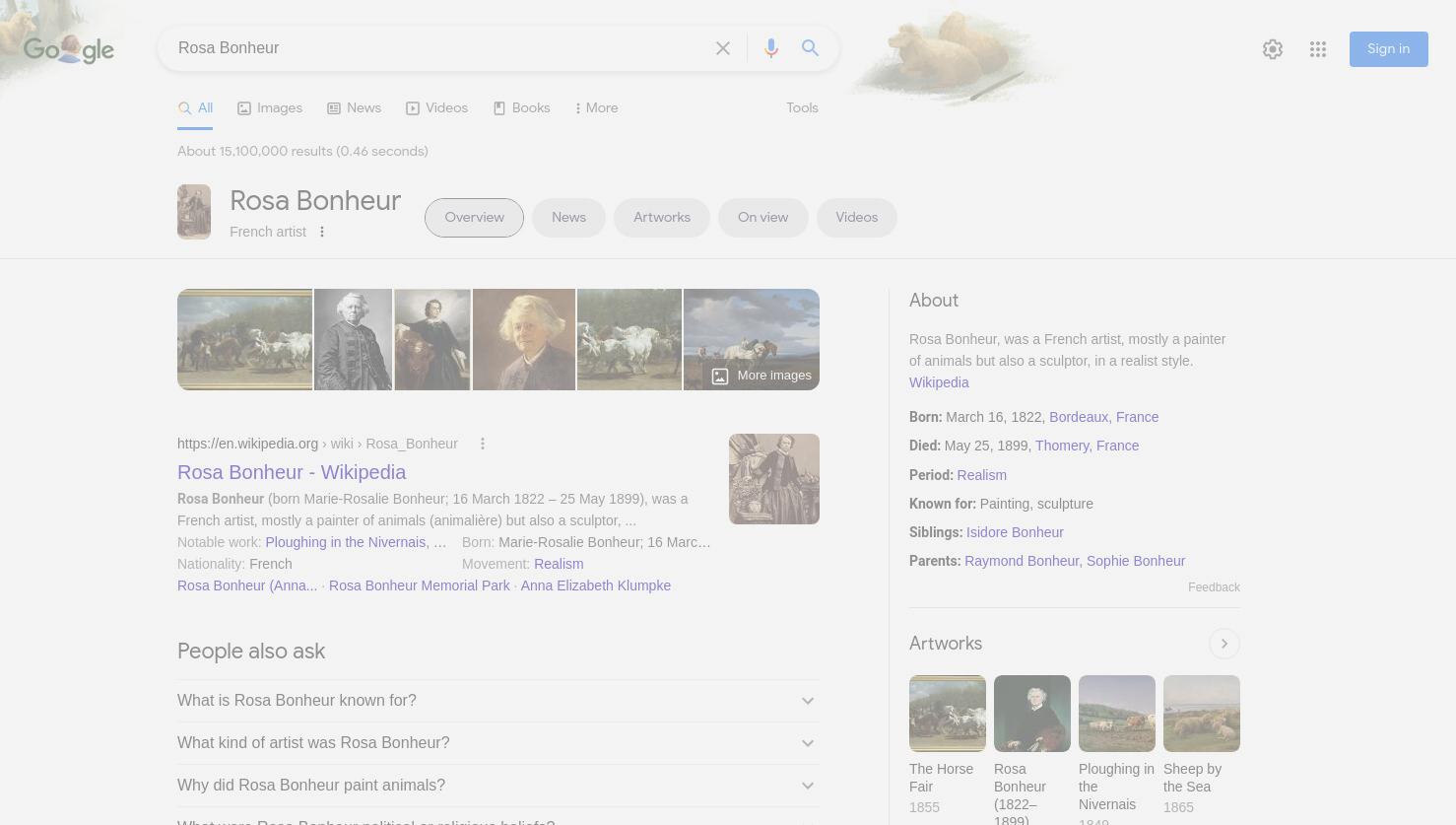This screenshot has height=825, width=1456.
Task: Click the Rosa Bonheur search input field
Action: click(x=438, y=48)
